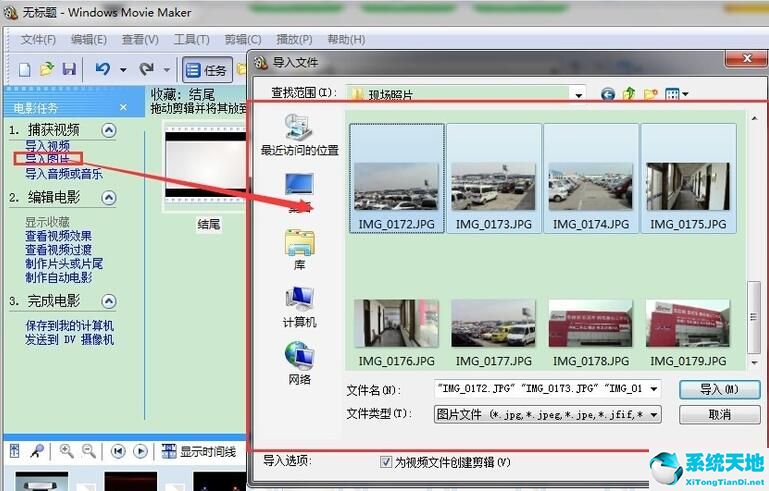Click the 导入(M) button
Screen dimensions: 769x491
click(x=719, y=389)
